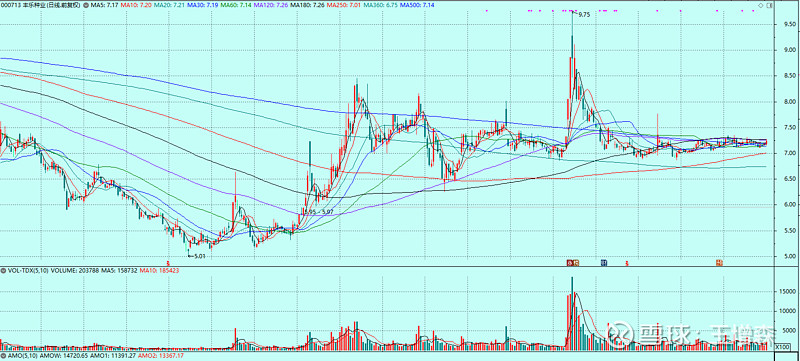This screenshot has width=800, height=361.
Task: Click the 7.00 price axis label
Action: [x=790, y=153]
